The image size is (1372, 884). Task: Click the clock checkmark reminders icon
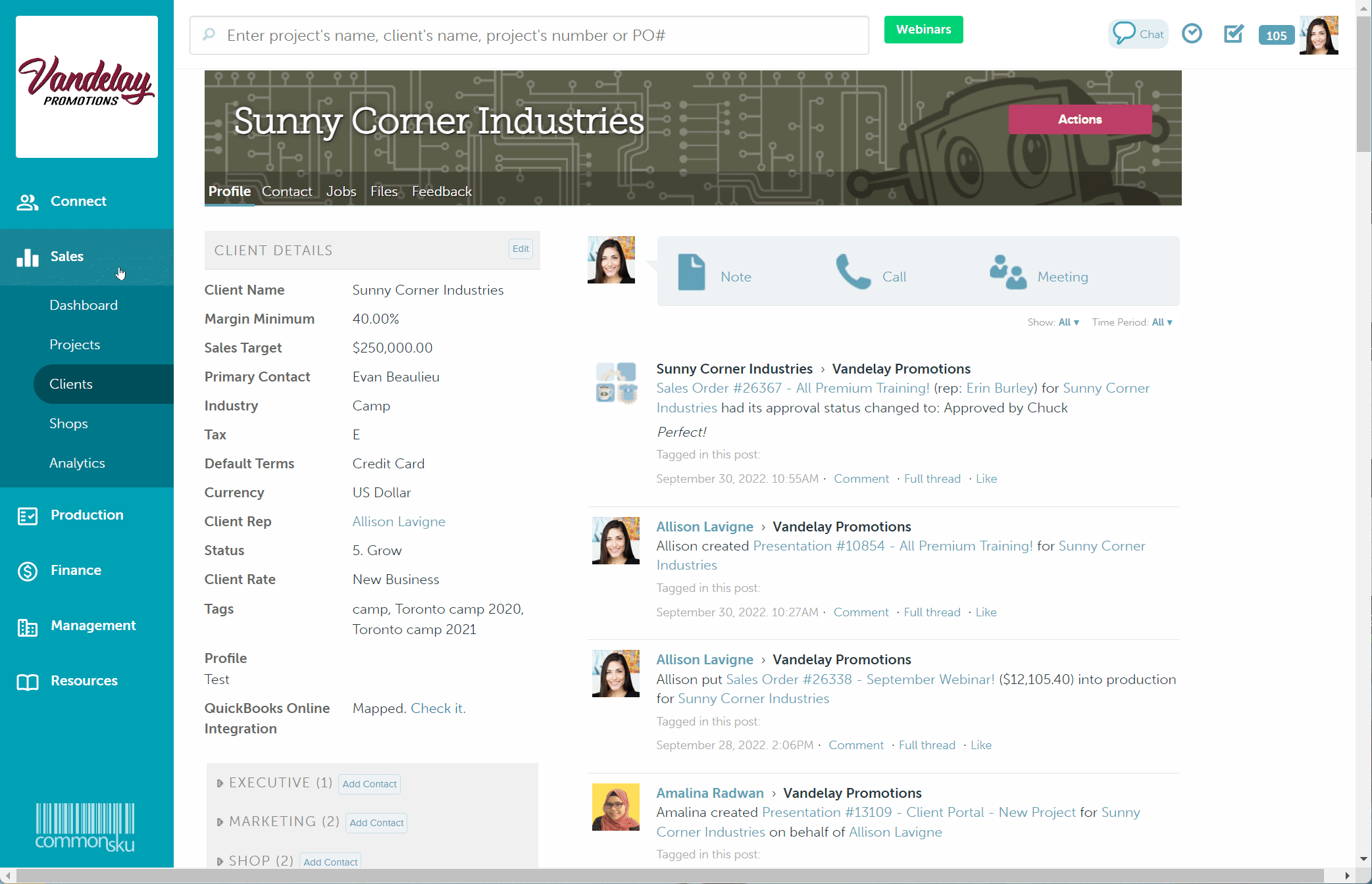coord(1192,34)
